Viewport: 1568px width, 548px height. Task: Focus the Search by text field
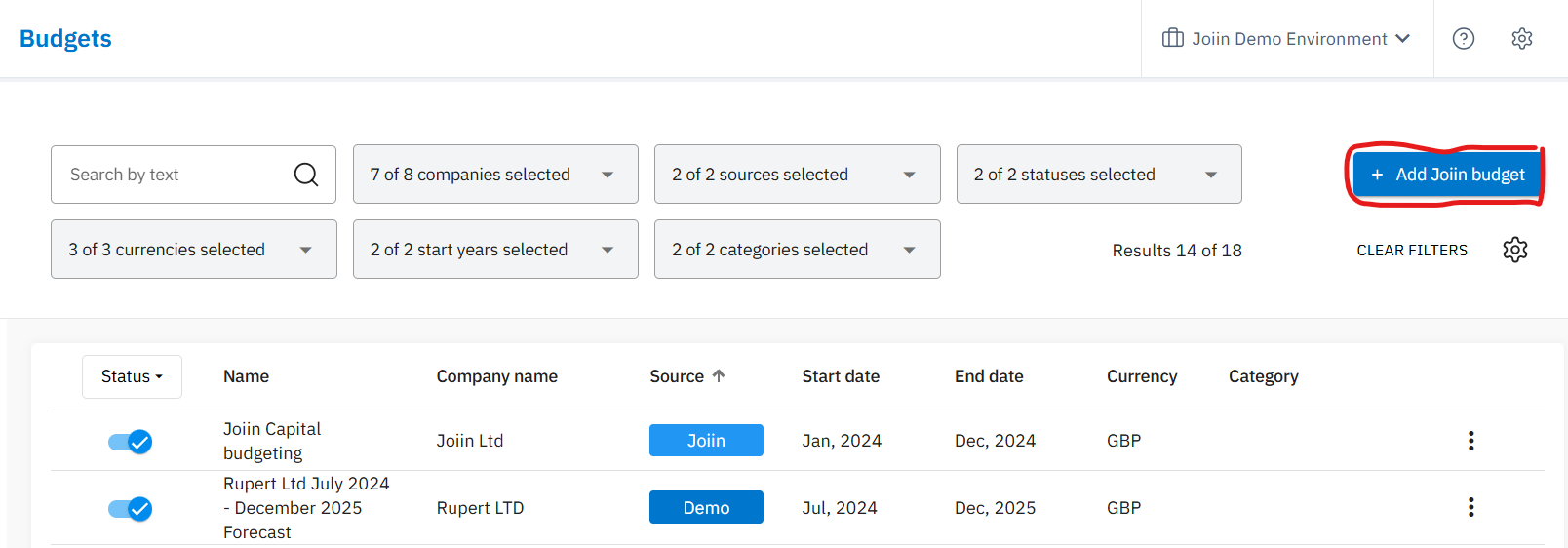[193, 175]
